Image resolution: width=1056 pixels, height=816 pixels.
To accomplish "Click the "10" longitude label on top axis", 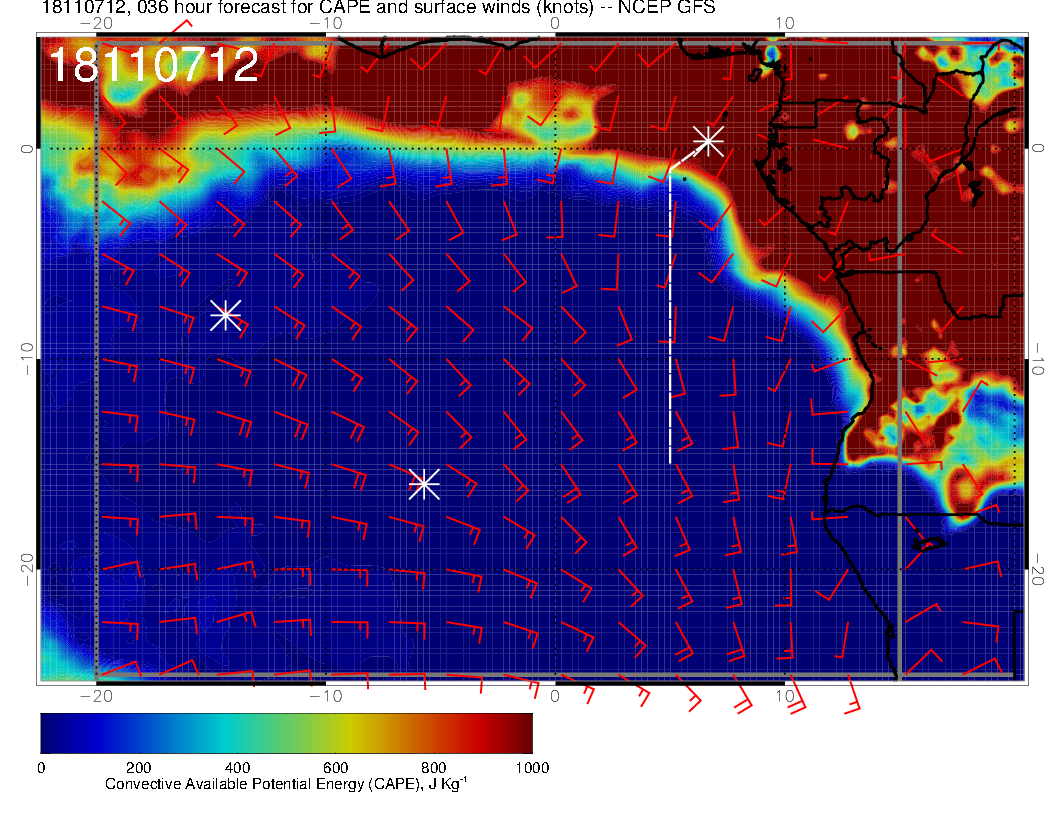I will [x=785, y=23].
